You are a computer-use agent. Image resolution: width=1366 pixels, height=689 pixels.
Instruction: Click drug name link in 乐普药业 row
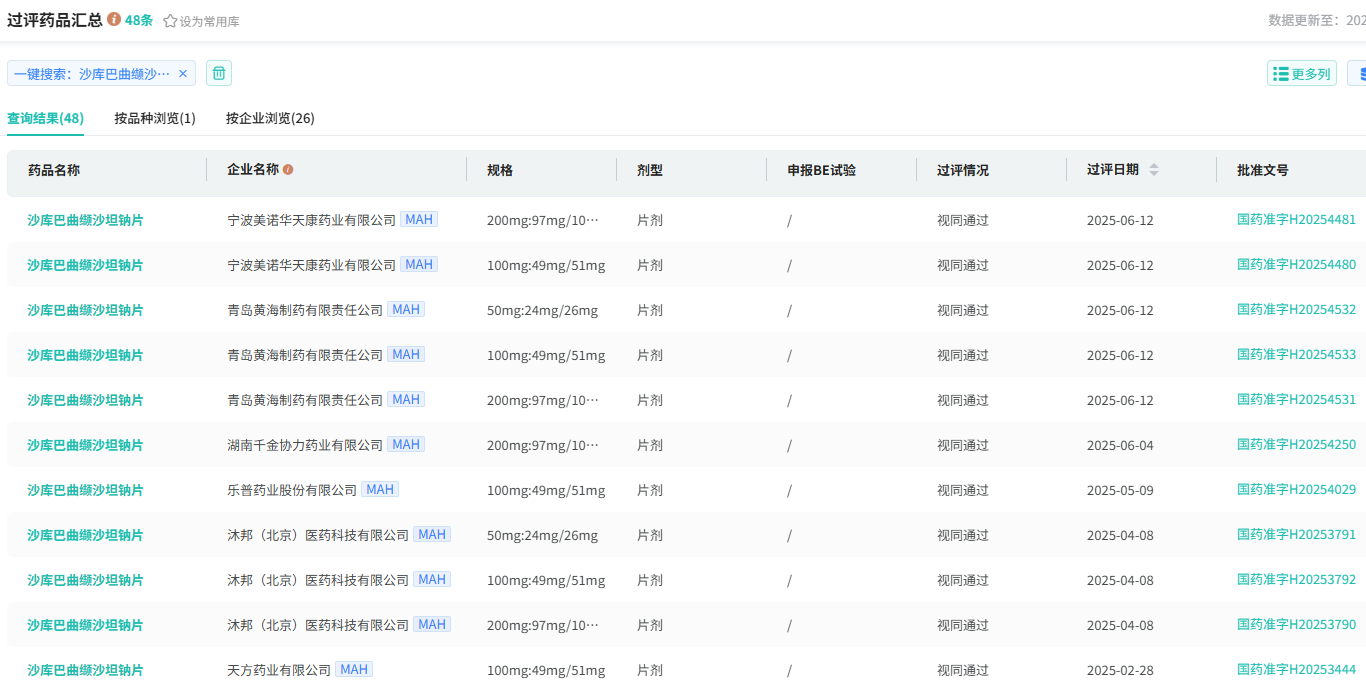(85, 490)
